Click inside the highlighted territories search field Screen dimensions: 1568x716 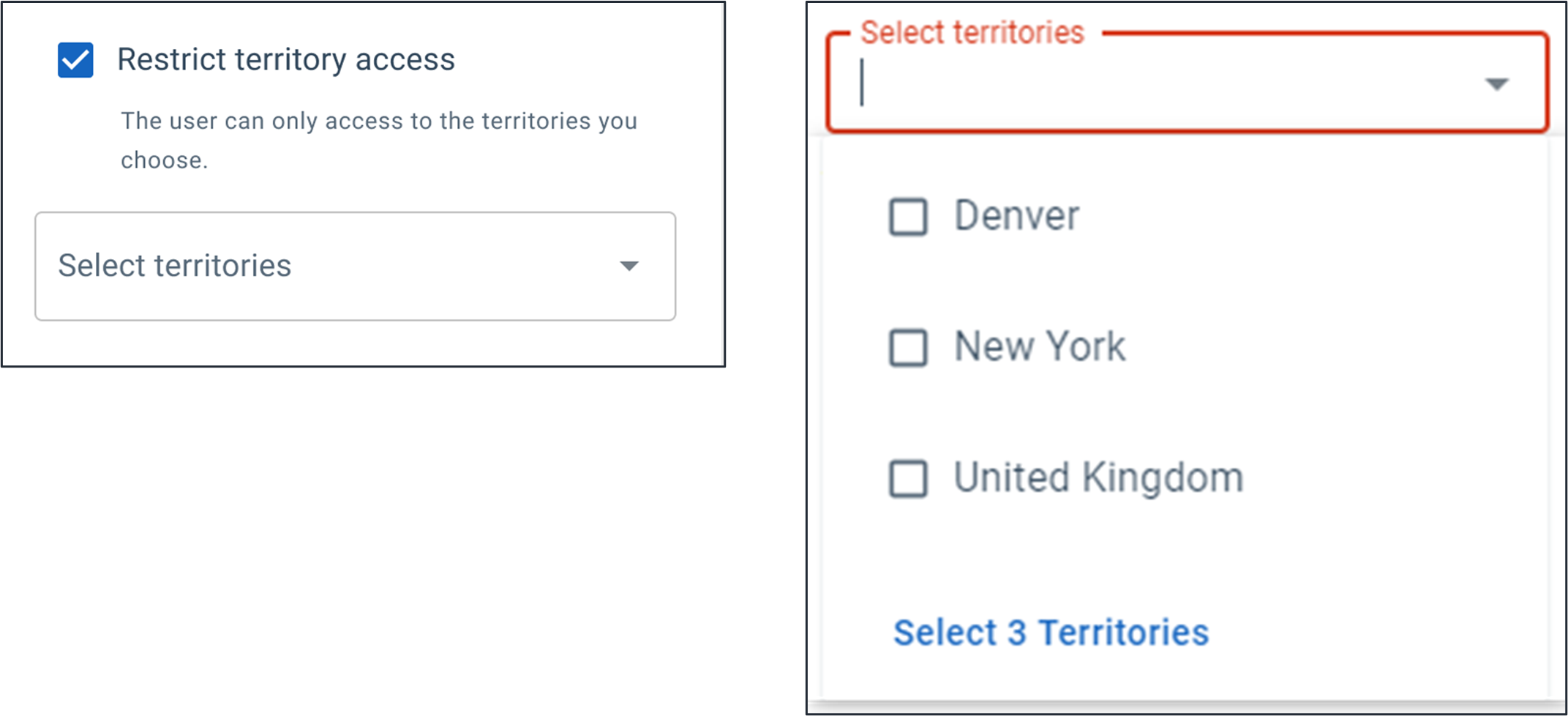[x=1098, y=84]
